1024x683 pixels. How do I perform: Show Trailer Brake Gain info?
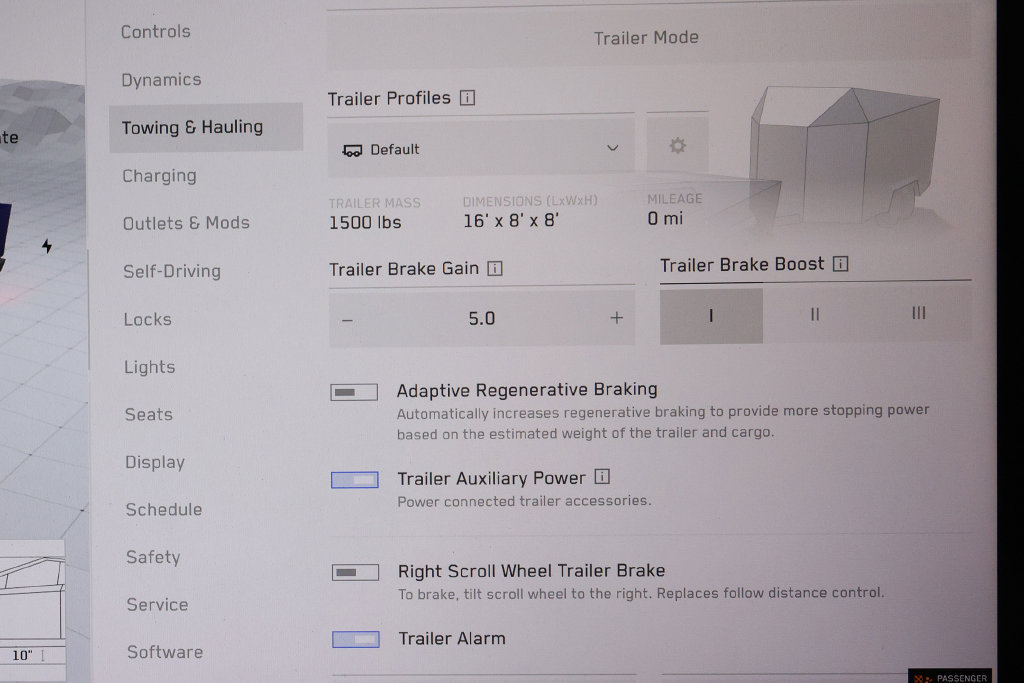click(x=495, y=268)
